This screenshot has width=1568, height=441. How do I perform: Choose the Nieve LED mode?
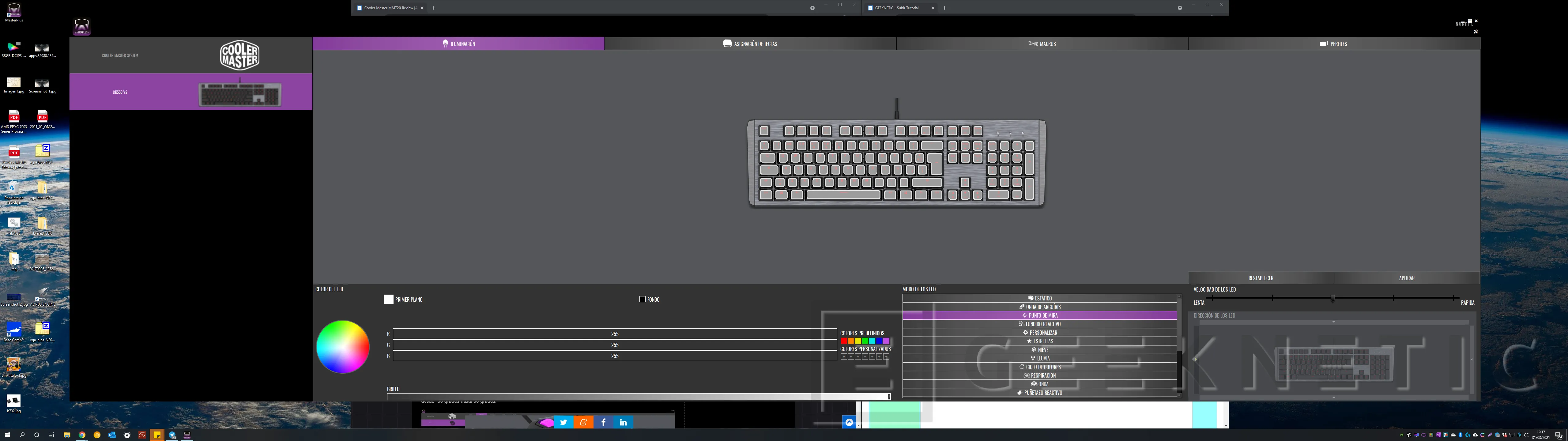(x=1040, y=350)
